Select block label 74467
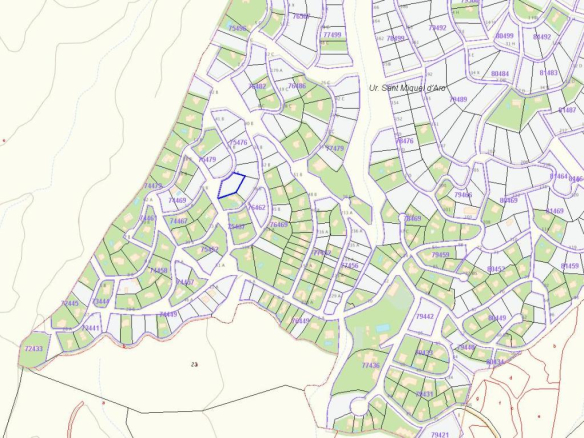The image size is (584, 438). click(178, 221)
